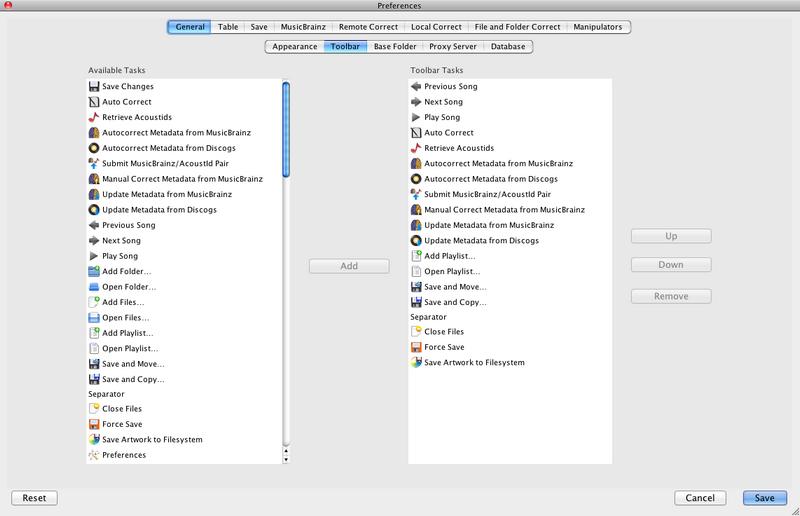Open the Appearance sub-tab
This screenshot has height=516, width=800.
(x=294, y=46)
